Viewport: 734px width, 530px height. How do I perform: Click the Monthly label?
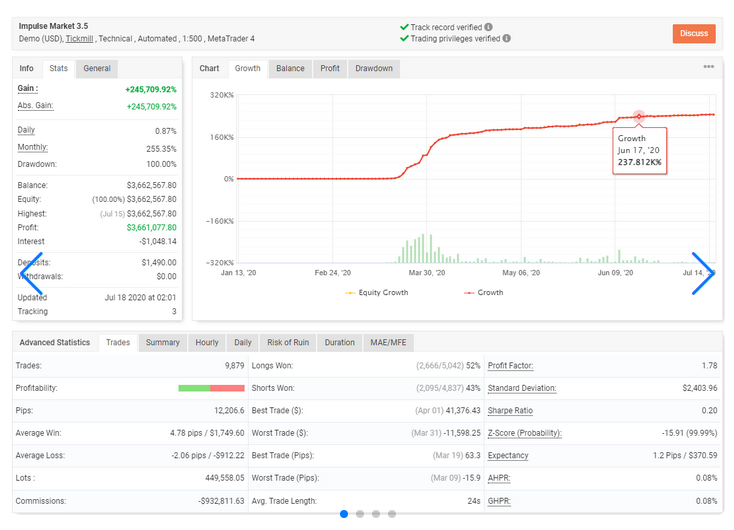click(x=32, y=147)
